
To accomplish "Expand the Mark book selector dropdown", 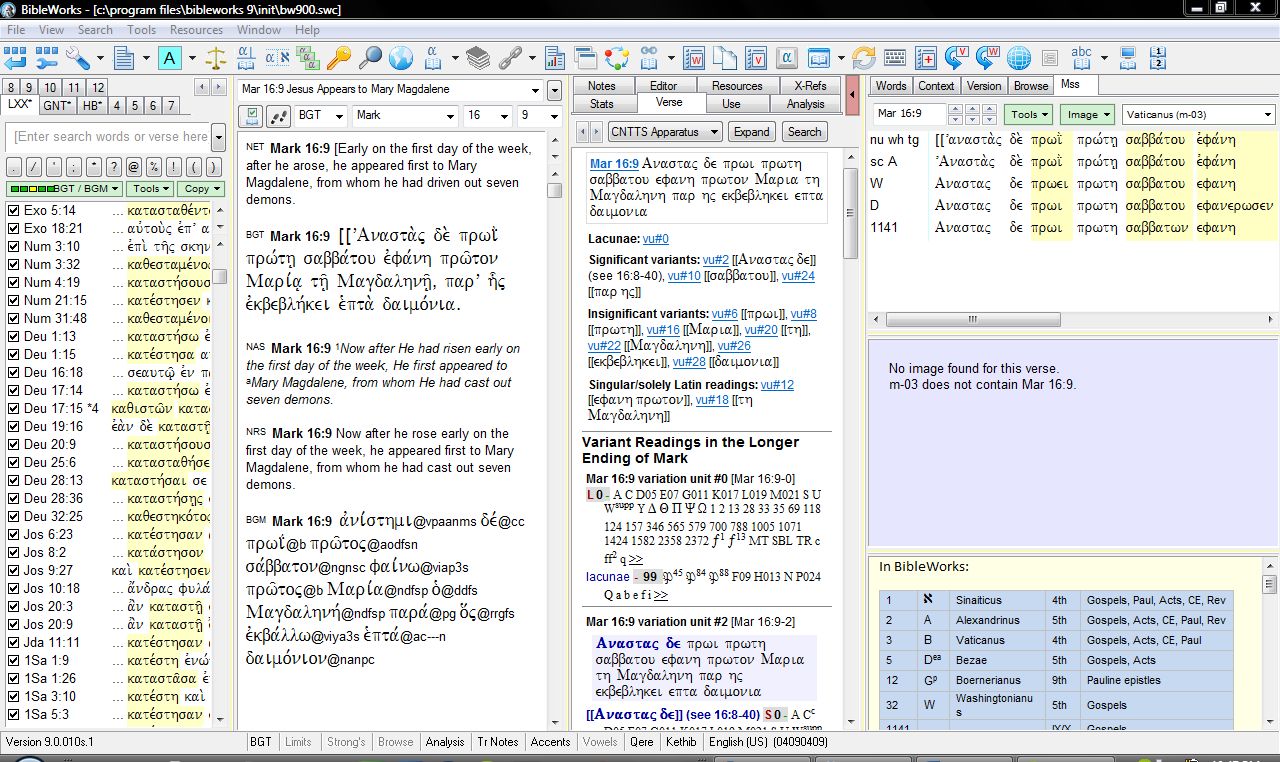I will 450,115.
